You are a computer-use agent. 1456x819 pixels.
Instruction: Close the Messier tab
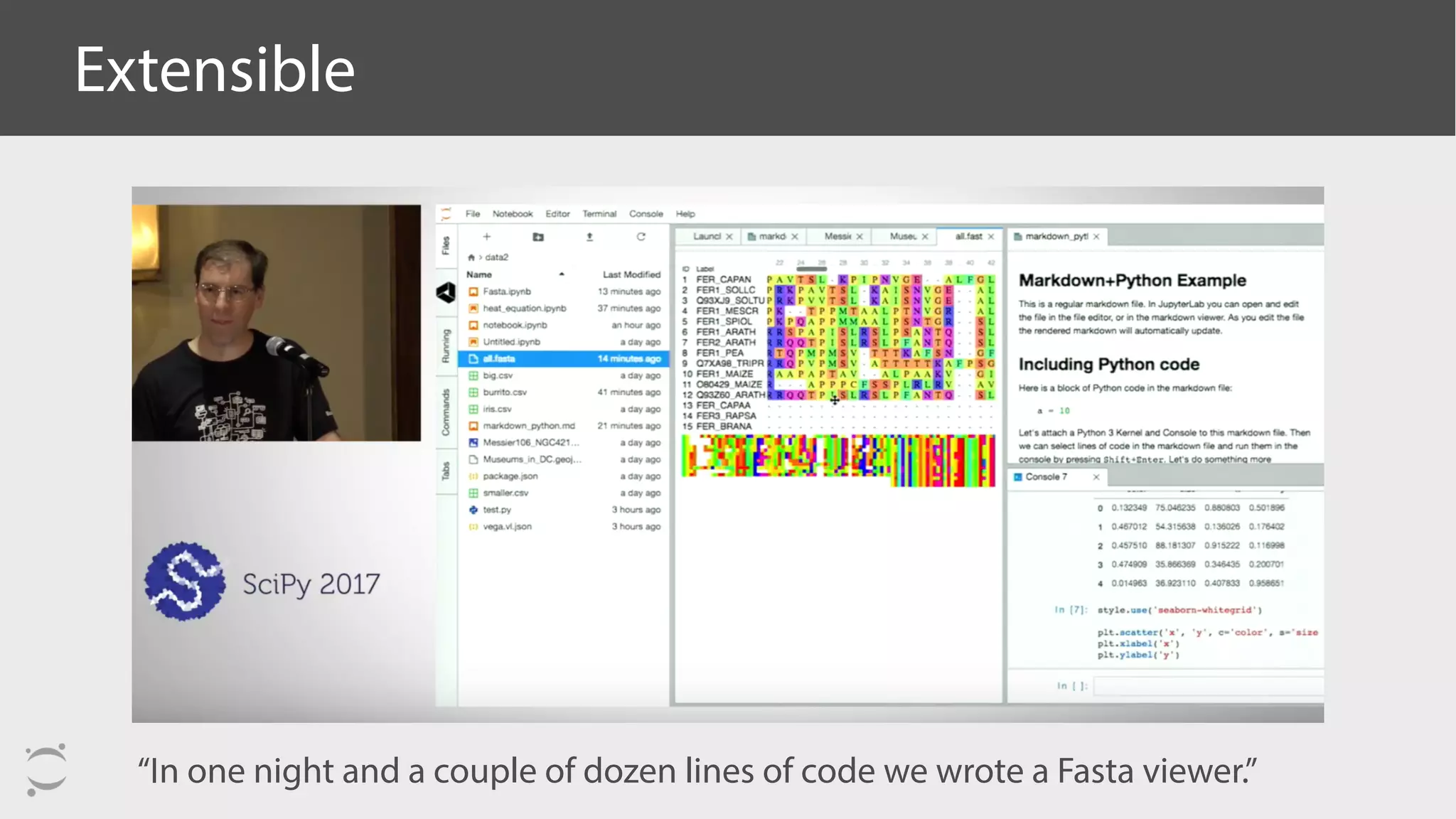pos(860,237)
